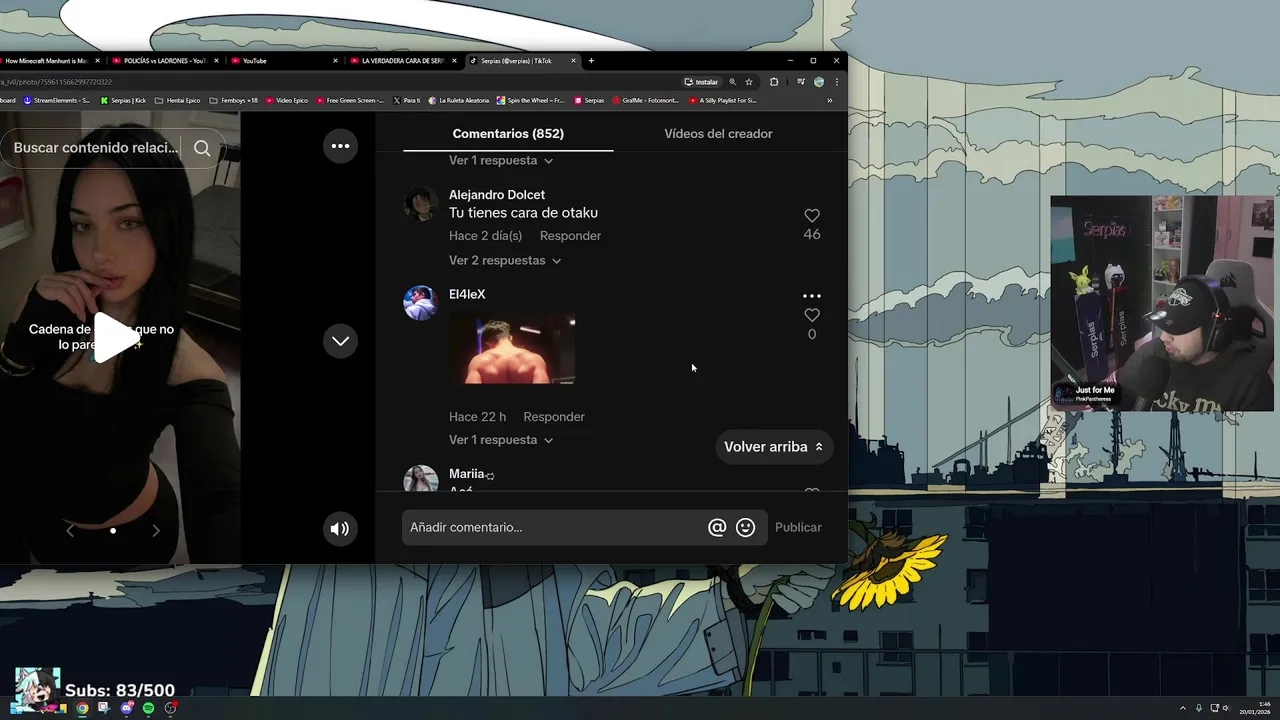1280x720 pixels.
Task: Insert a mention with the @ icon
Action: click(x=717, y=528)
